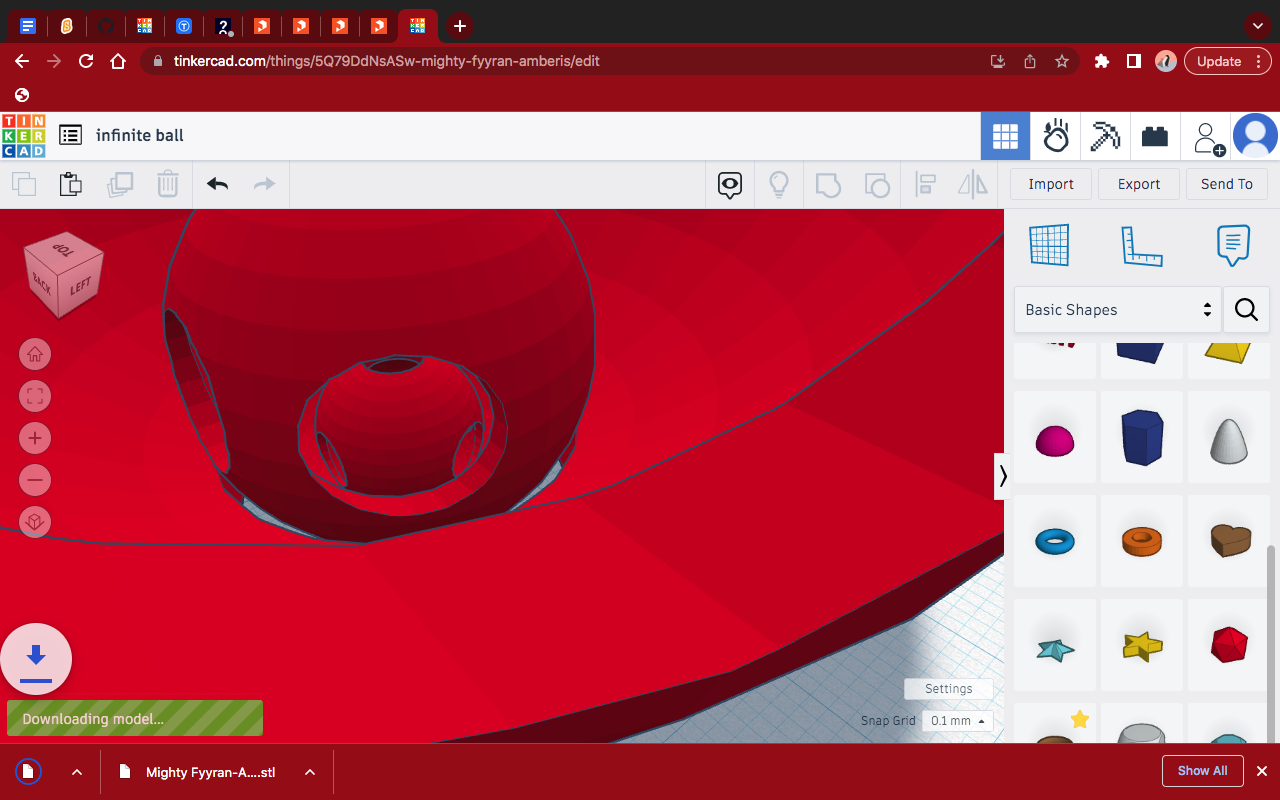Click the Export button
The image size is (1280, 800).
[1138, 184]
